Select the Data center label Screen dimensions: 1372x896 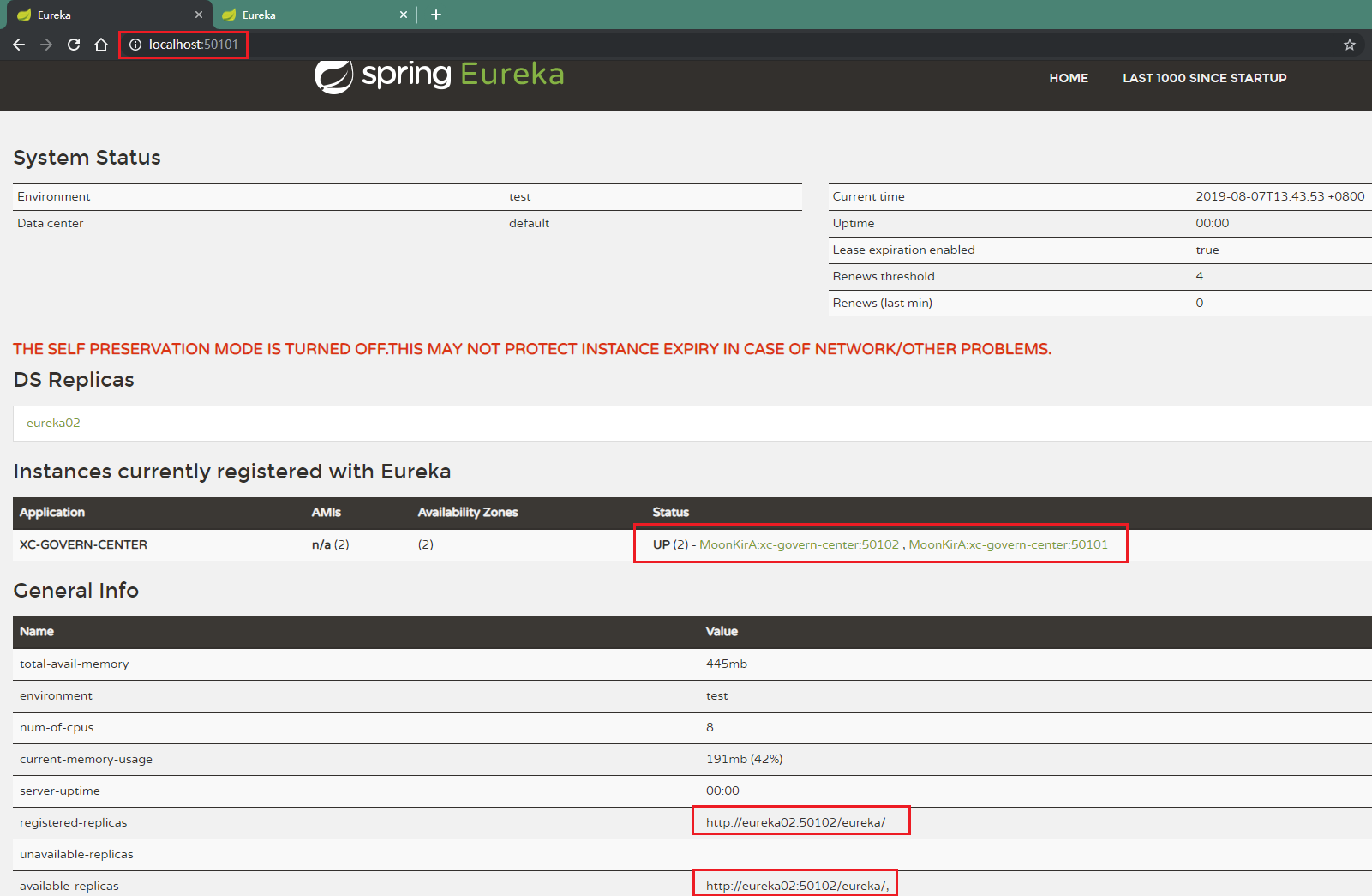tap(51, 223)
